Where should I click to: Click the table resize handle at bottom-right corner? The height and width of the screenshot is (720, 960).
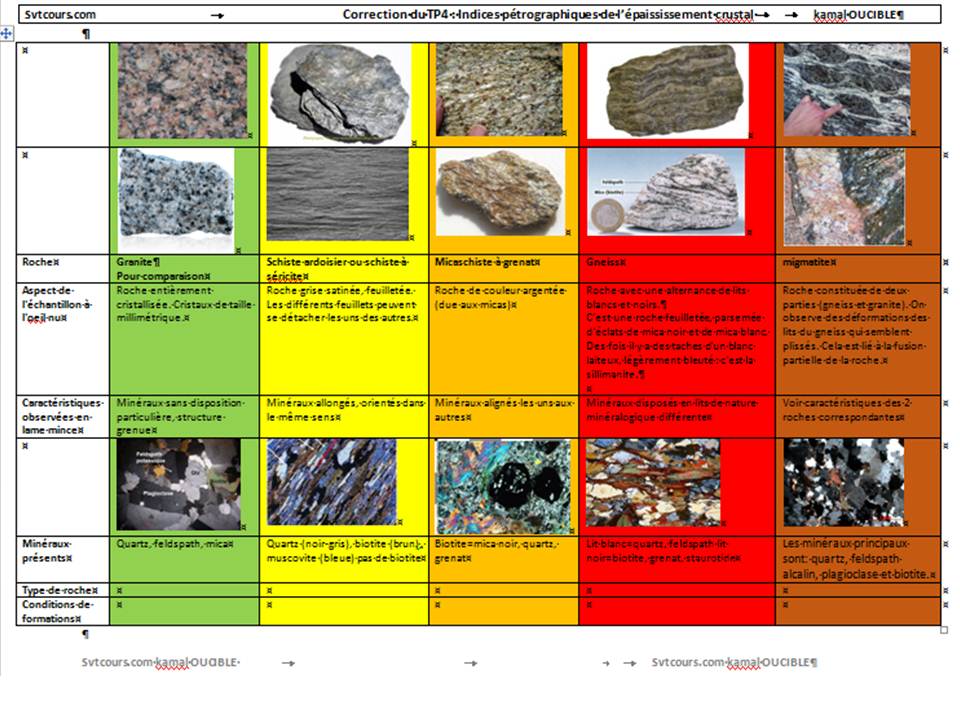click(x=944, y=630)
